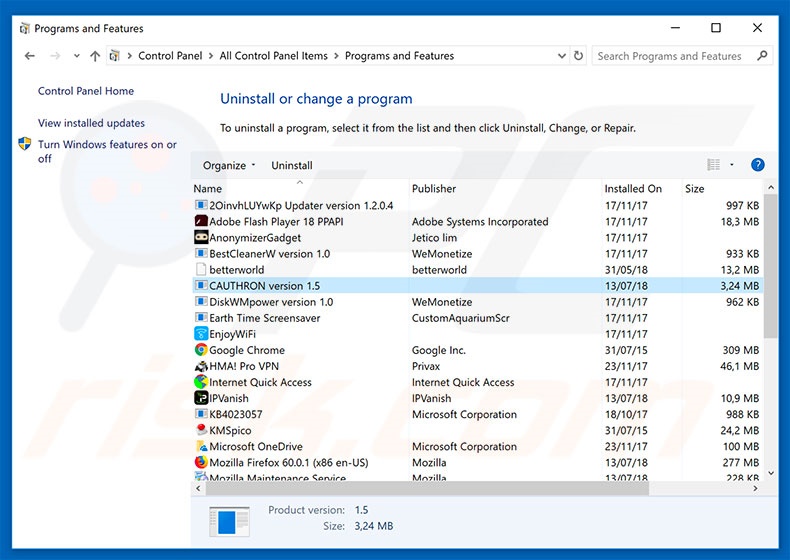The width and height of the screenshot is (790, 560).
Task: Click the Uninstall toolbar button
Action: coord(292,165)
